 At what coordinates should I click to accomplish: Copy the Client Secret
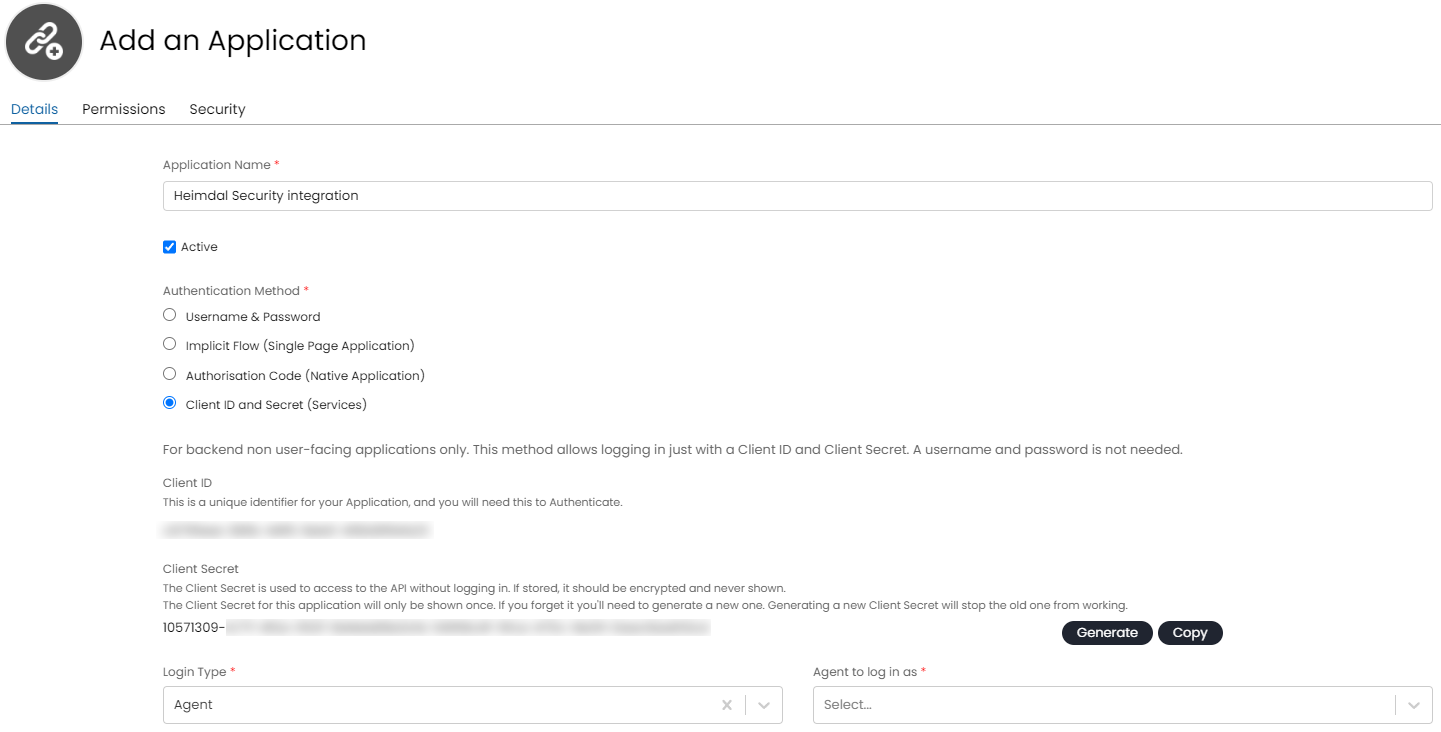click(1190, 633)
